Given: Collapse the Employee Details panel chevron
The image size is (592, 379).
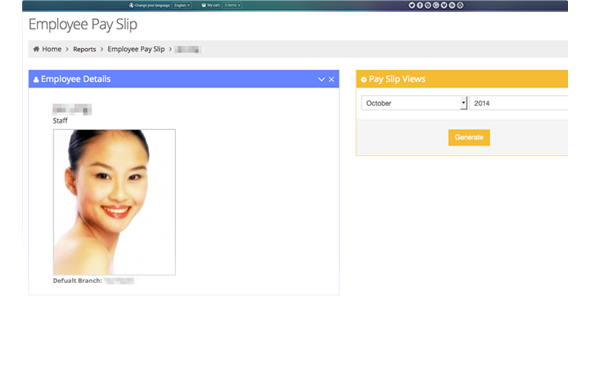Looking at the screenshot, I should point(321,79).
